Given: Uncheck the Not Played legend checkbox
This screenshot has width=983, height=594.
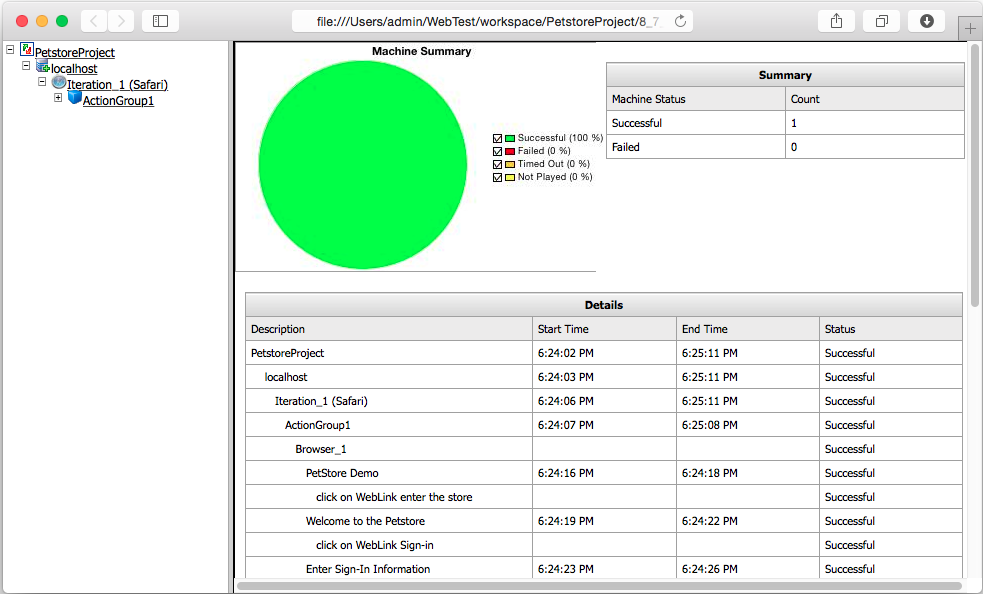Looking at the screenshot, I should (497, 178).
